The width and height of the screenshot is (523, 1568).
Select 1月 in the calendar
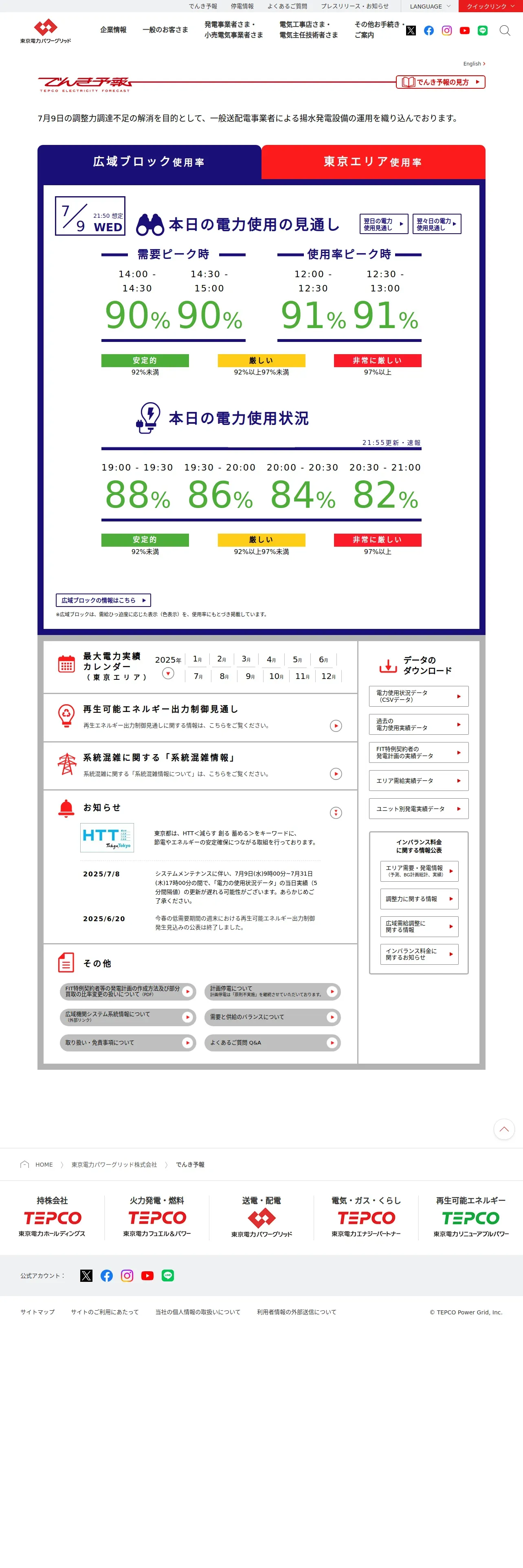(197, 659)
